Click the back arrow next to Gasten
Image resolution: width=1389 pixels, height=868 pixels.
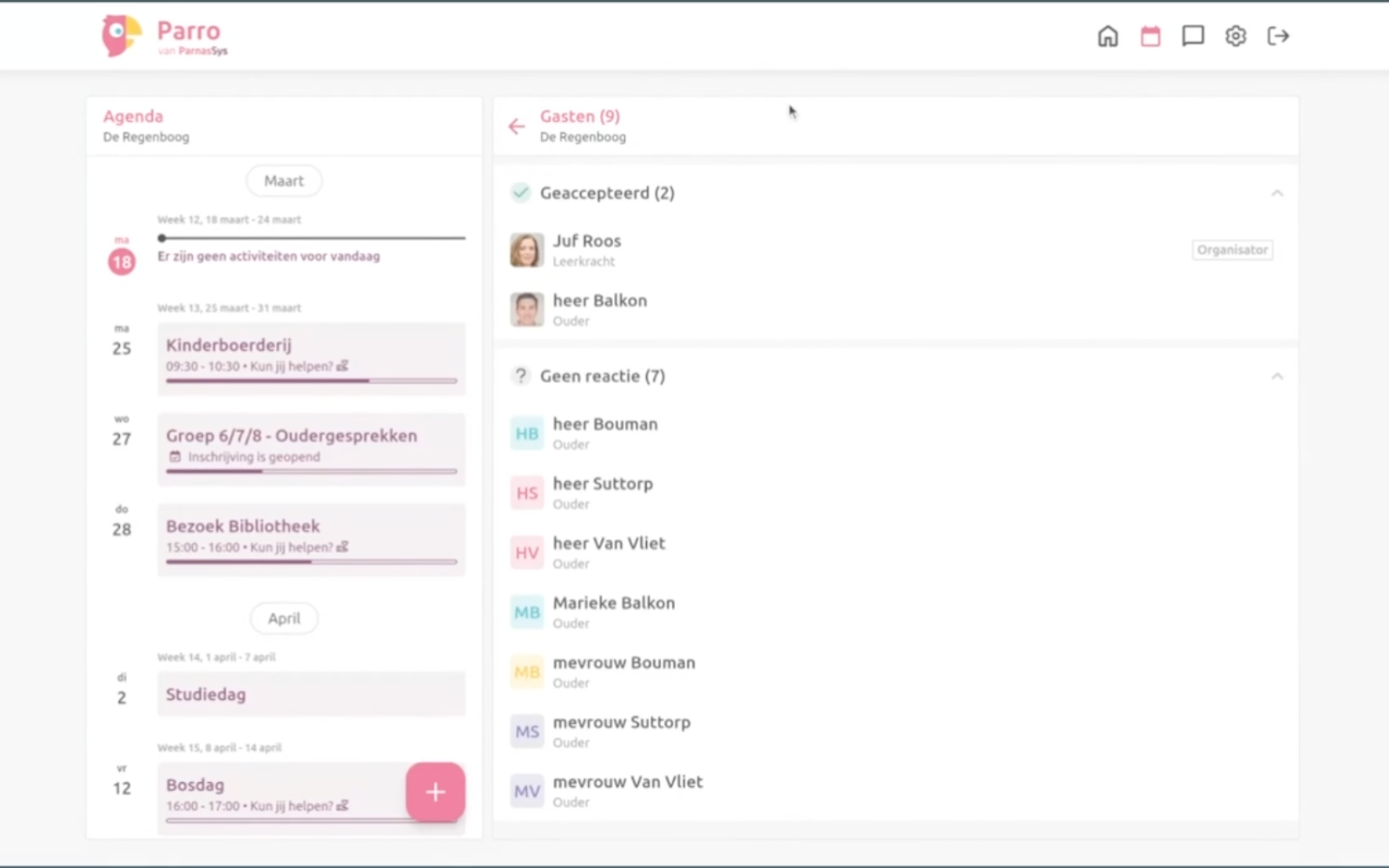[516, 126]
